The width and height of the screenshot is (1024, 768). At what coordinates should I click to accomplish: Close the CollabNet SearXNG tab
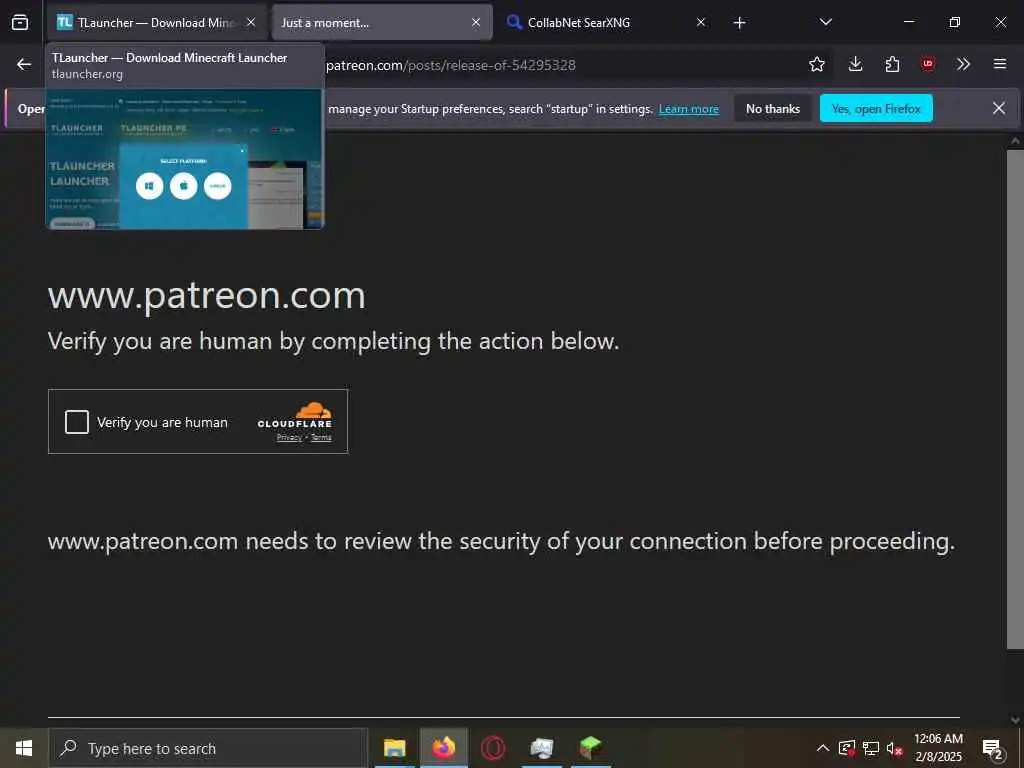point(701,22)
